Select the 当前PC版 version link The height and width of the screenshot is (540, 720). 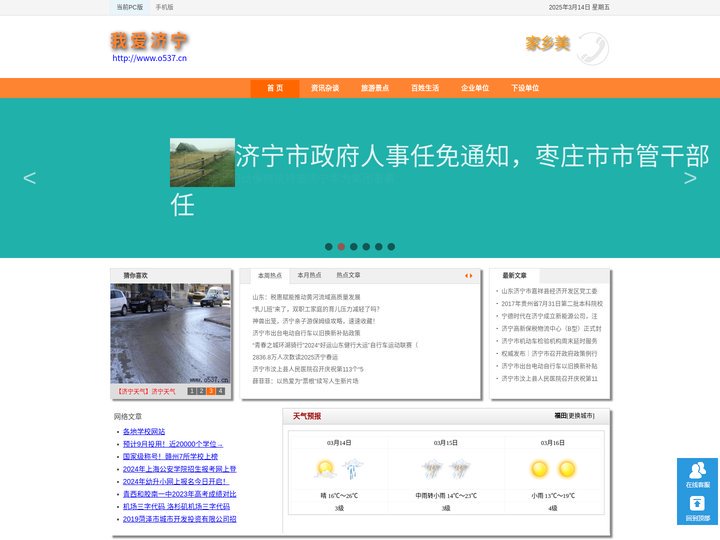[129, 7]
